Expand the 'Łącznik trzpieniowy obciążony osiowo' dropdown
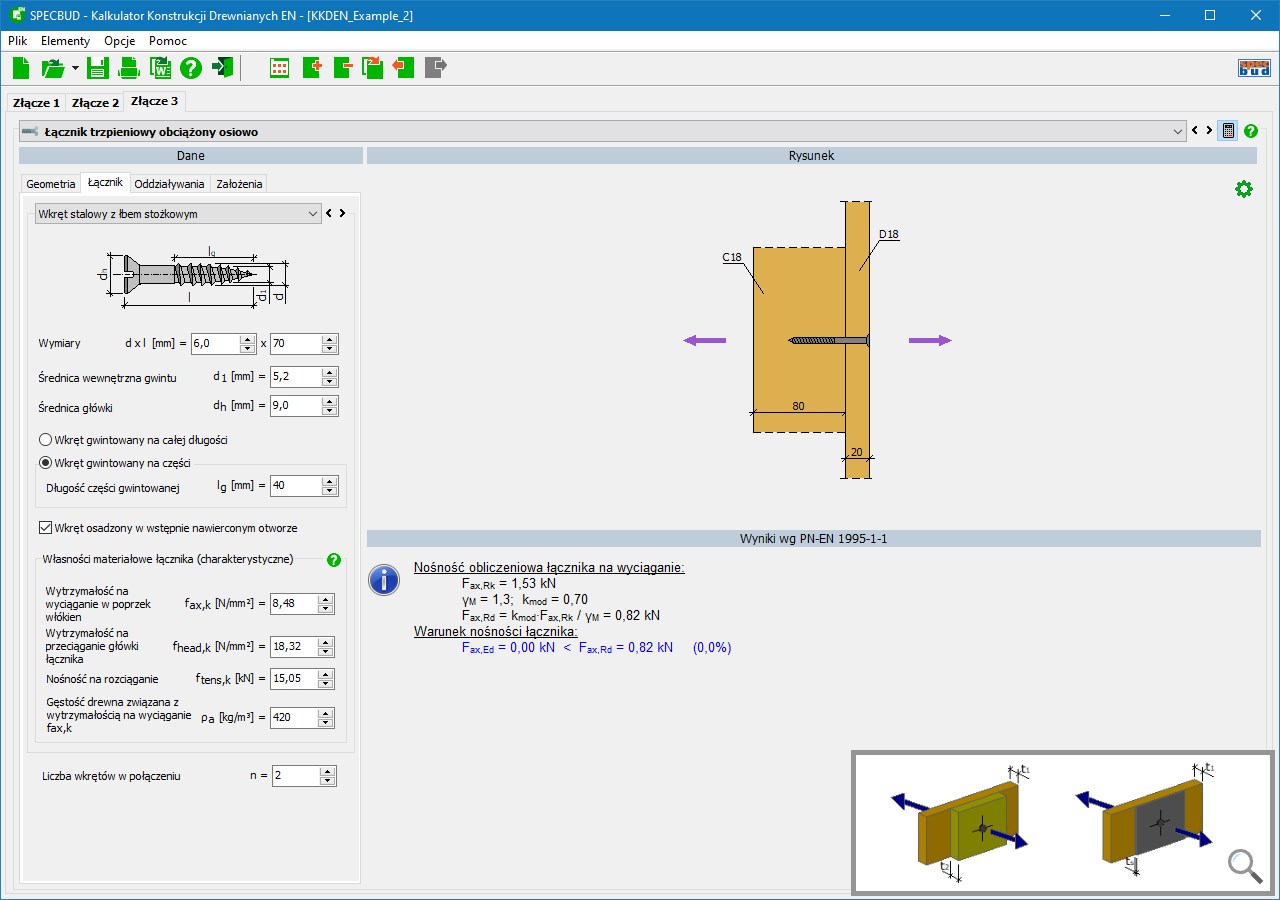This screenshot has height=900, width=1280. tap(1177, 131)
